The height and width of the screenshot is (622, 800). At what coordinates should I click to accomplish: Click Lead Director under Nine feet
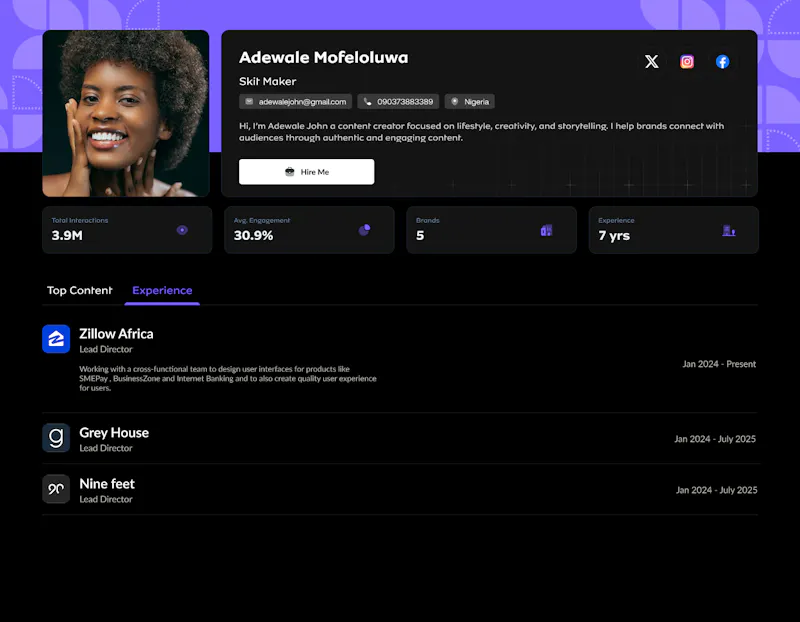[x=106, y=499]
